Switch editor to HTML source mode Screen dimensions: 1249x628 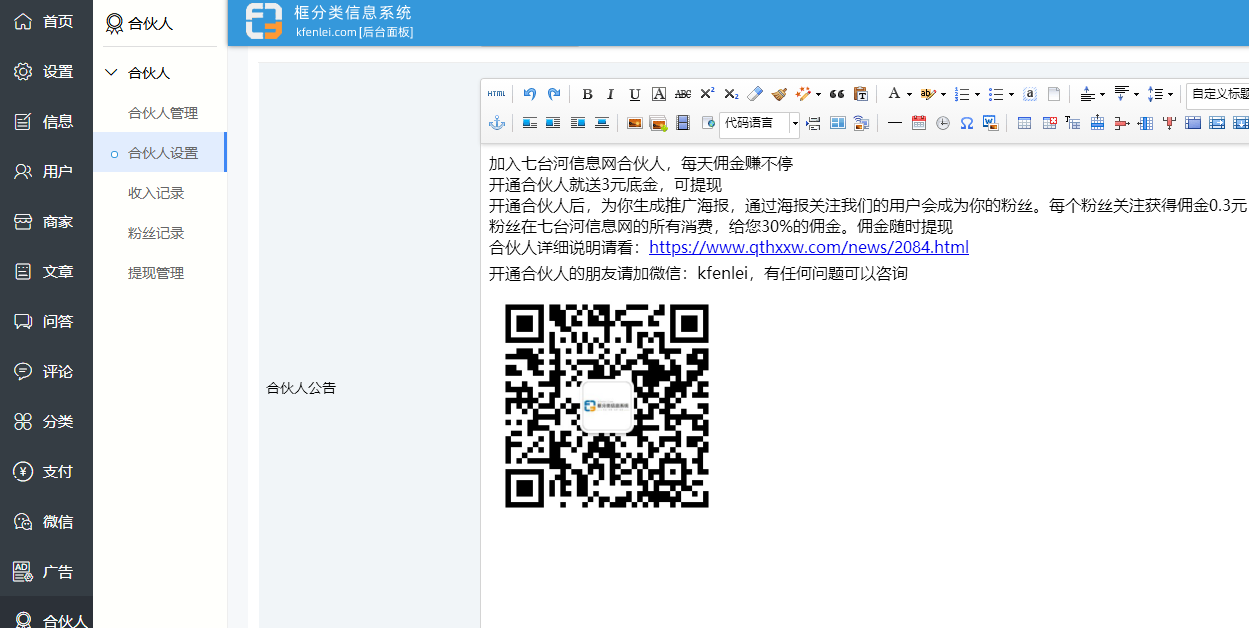tap(497, 94)
